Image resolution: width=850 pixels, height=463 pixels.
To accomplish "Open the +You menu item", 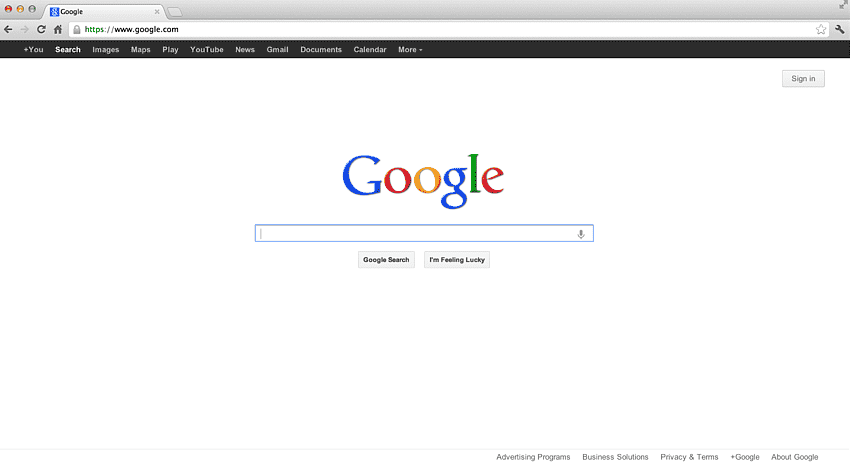I will (x=33, y=49).
